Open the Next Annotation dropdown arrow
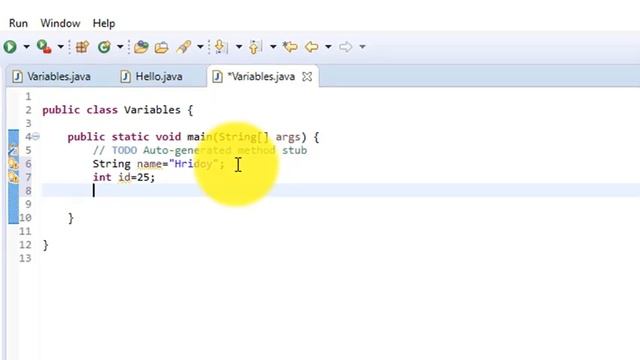This screenshot has height=360, width=640. (239, 47)
